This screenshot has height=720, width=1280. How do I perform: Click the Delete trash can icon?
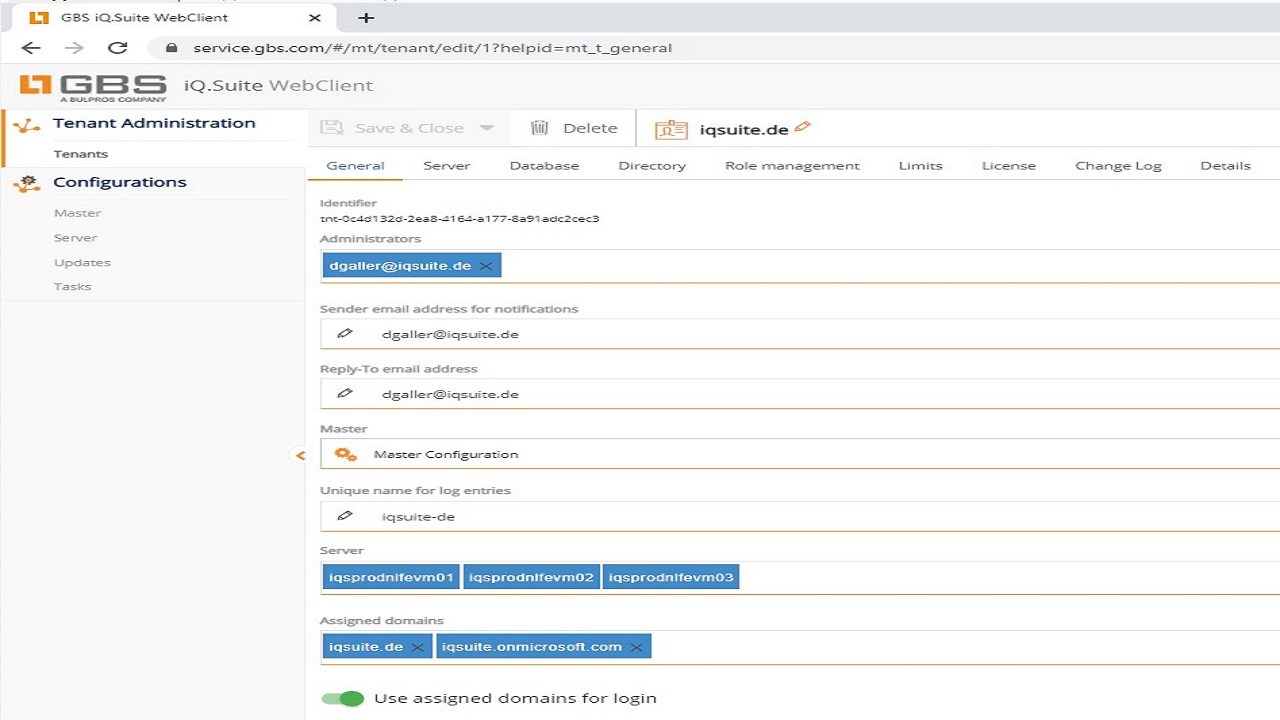539,128
